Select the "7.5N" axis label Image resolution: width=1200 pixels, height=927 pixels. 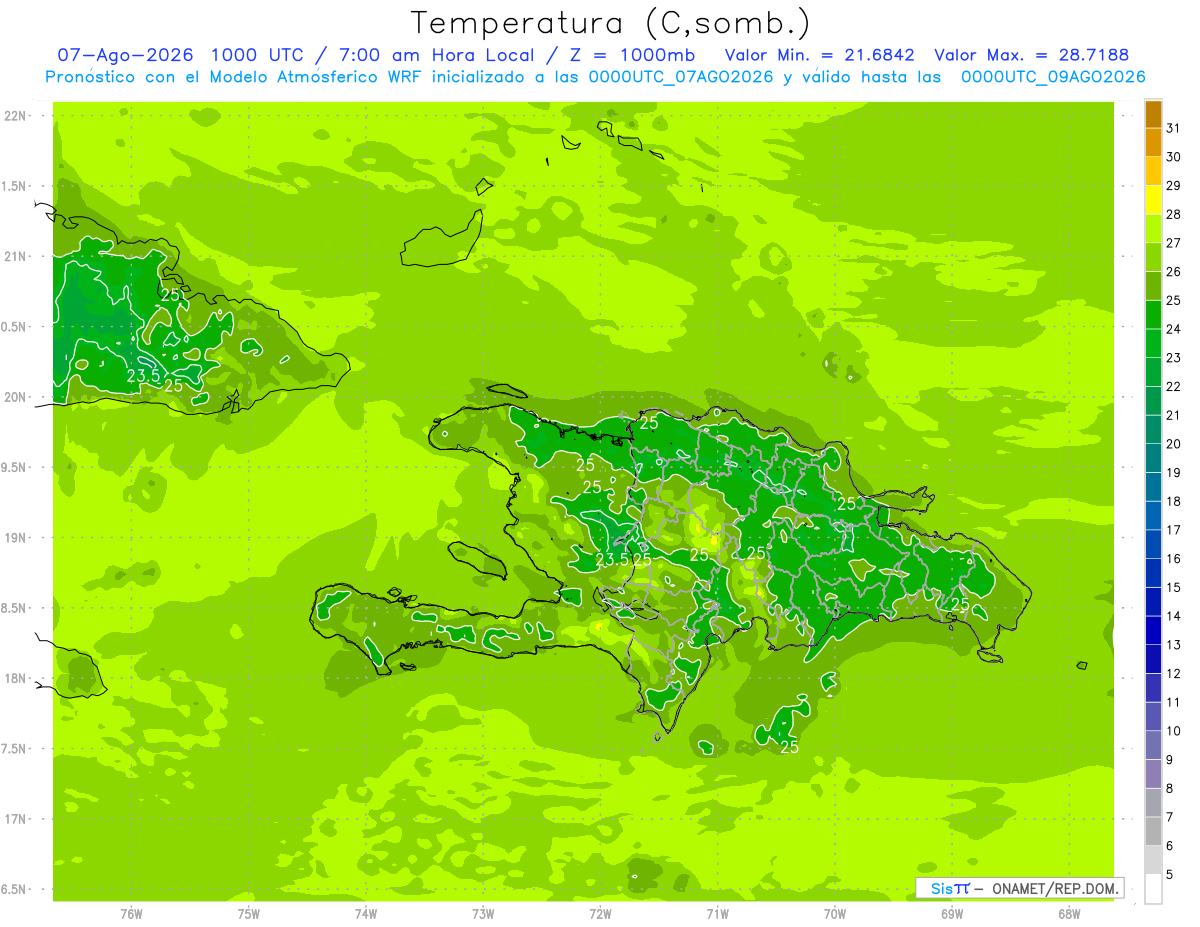[14, 749]
